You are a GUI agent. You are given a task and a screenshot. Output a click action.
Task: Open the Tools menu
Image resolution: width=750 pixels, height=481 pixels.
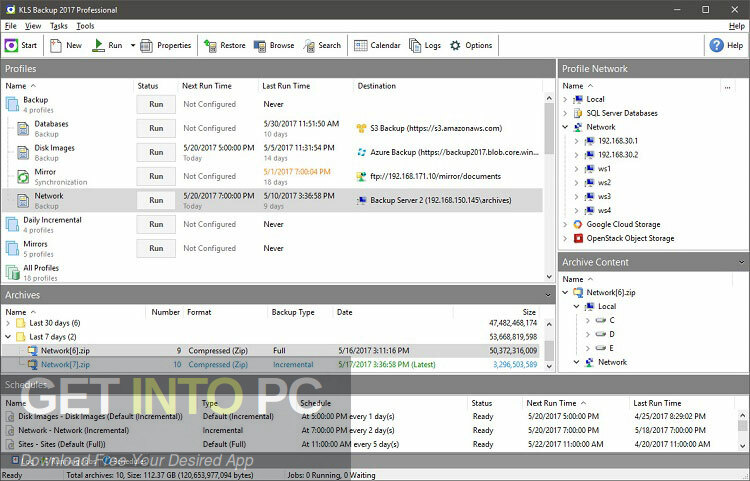click(85, 26)
